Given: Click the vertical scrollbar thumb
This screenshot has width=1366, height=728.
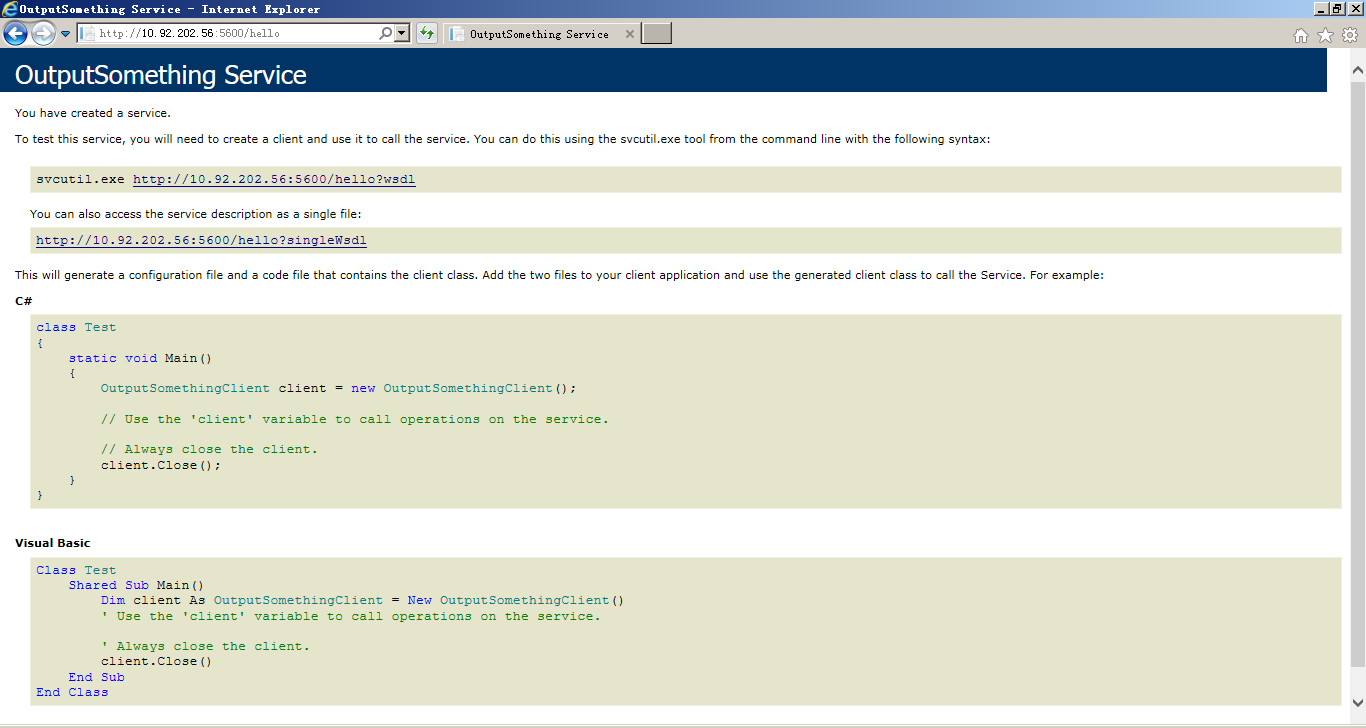Looking at the screenshot, I should click(1357, 373).
